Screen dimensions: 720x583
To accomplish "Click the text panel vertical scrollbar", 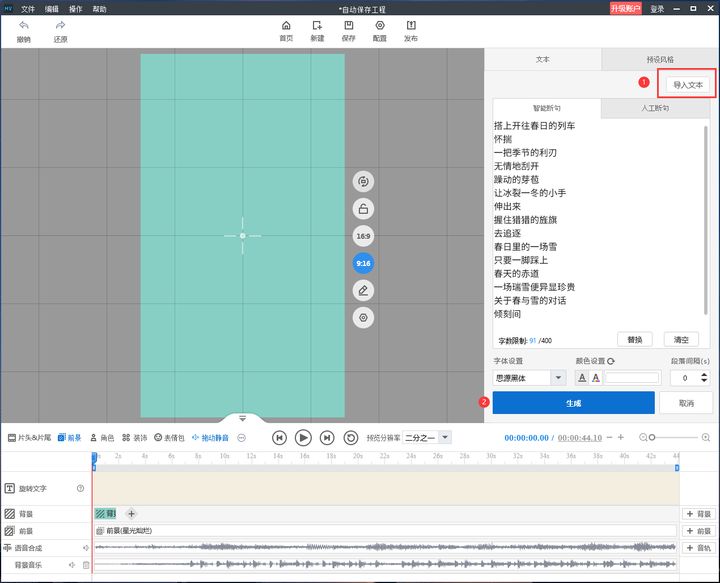I will point(706,220).
